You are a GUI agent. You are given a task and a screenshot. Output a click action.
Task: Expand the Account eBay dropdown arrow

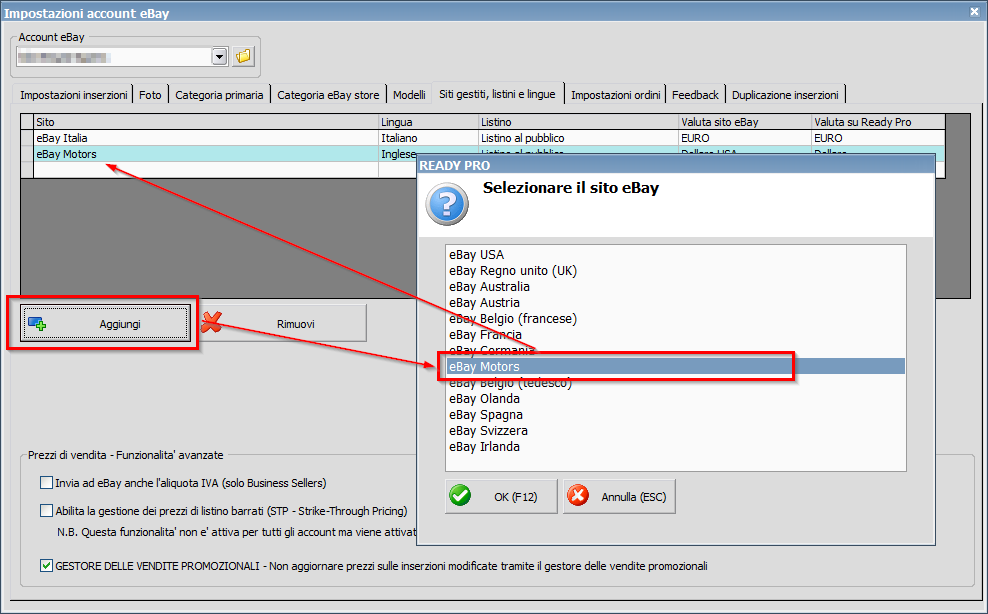[219, 57]
